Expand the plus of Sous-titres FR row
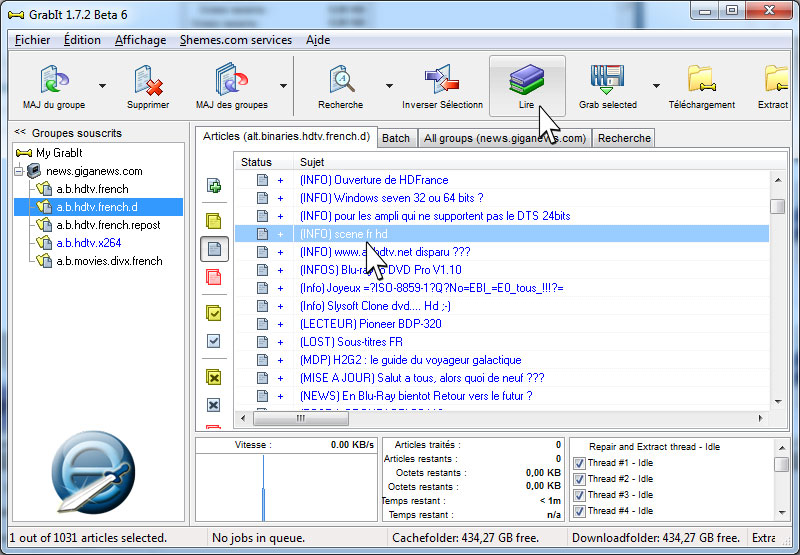Screen dimensions: 800x555 280,342
